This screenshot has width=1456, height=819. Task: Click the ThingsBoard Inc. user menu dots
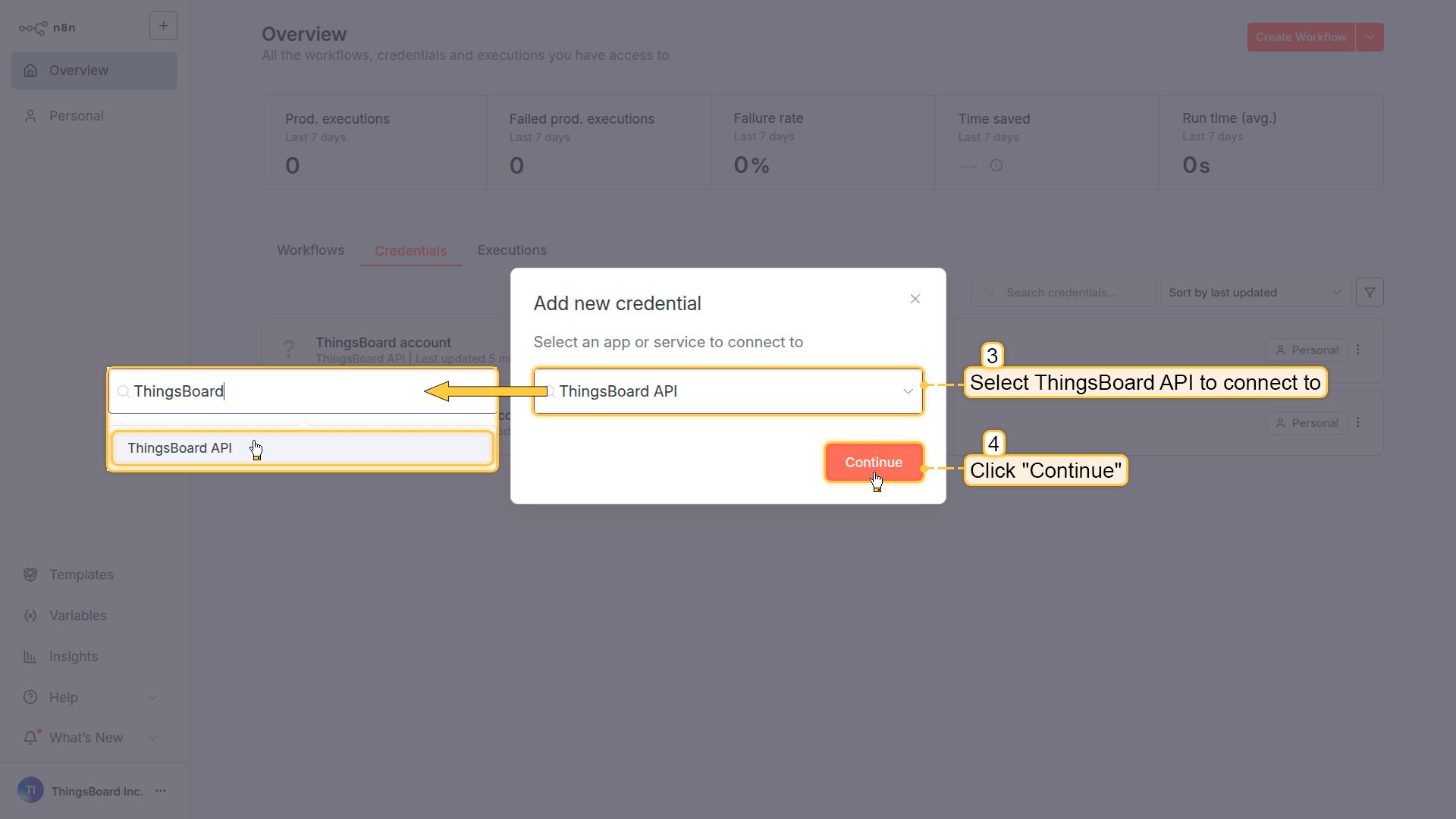[x=161, y=791]
